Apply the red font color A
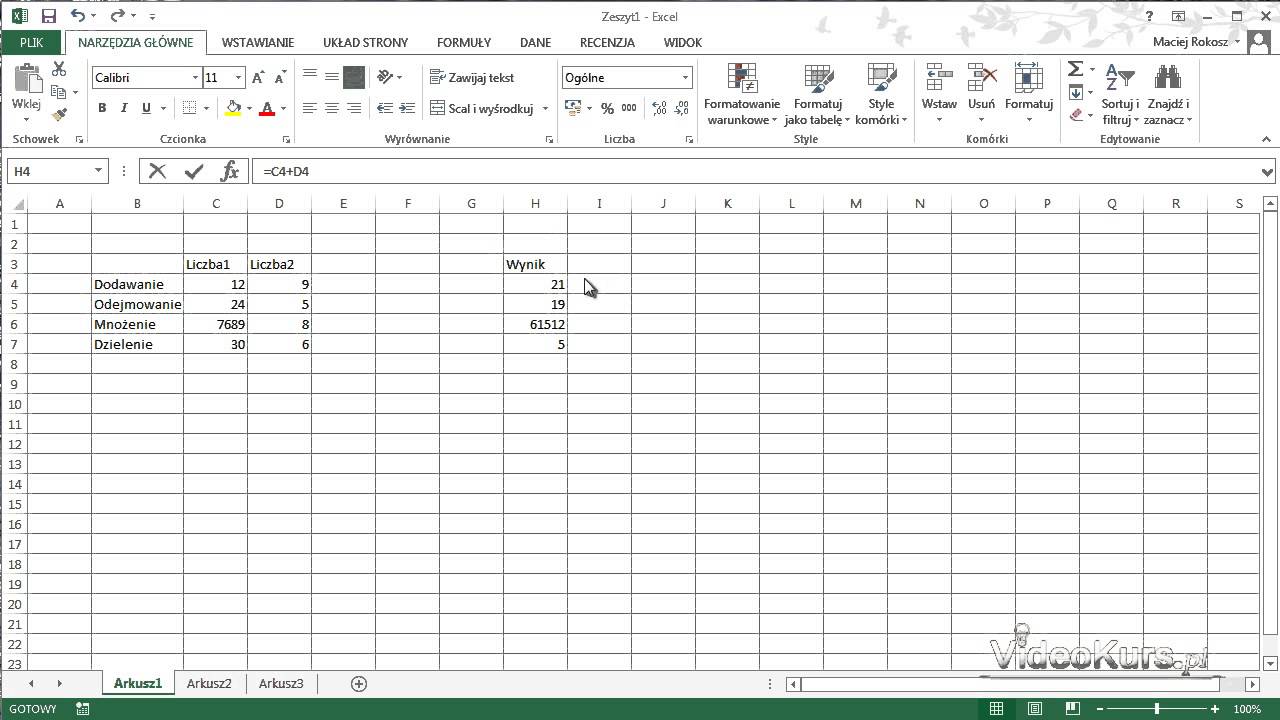 [x=267, y=108]
